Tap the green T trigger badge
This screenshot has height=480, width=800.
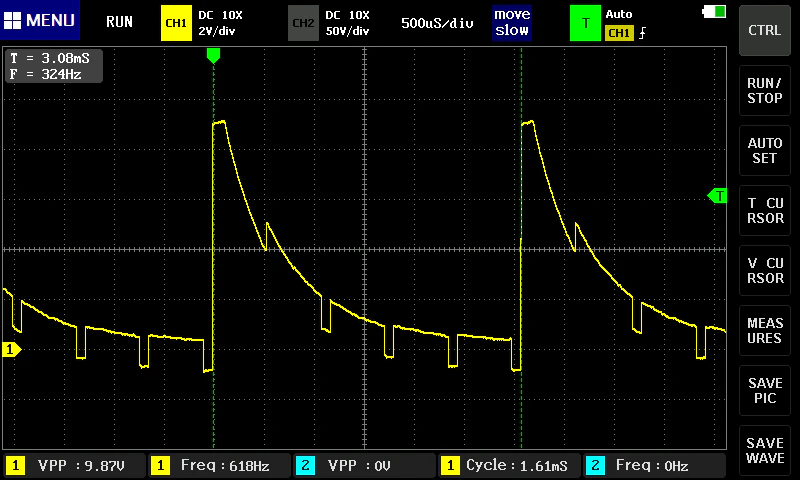(585, 23)
